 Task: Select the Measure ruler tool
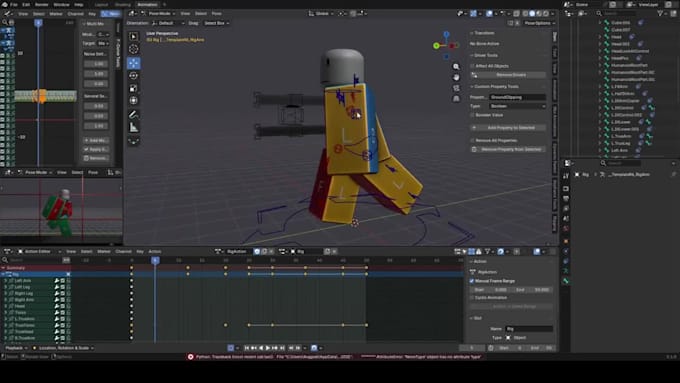pyautogui.click(x=134, y=127)
